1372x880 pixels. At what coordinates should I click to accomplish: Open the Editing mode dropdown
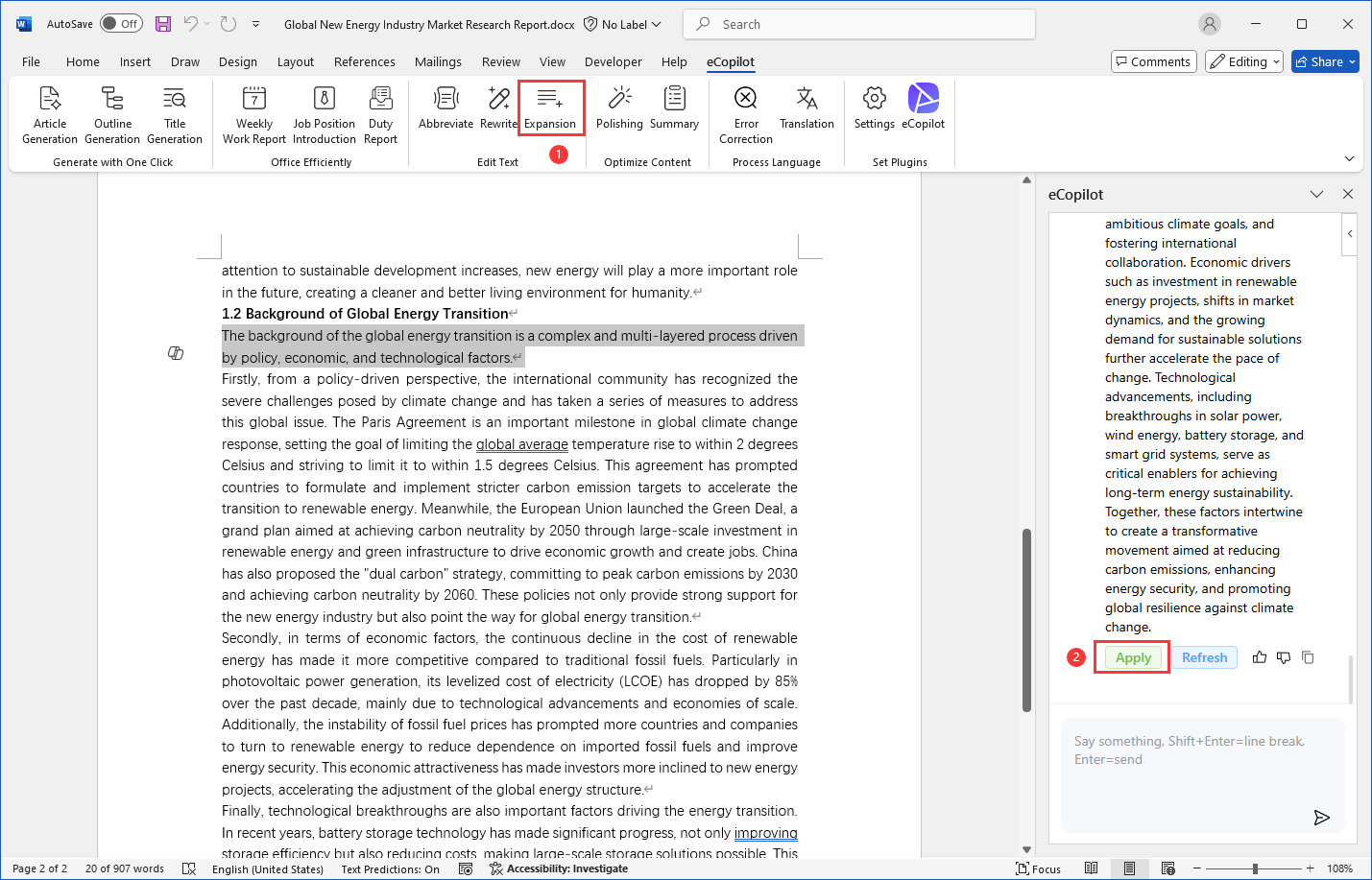tap(1244, 61)
